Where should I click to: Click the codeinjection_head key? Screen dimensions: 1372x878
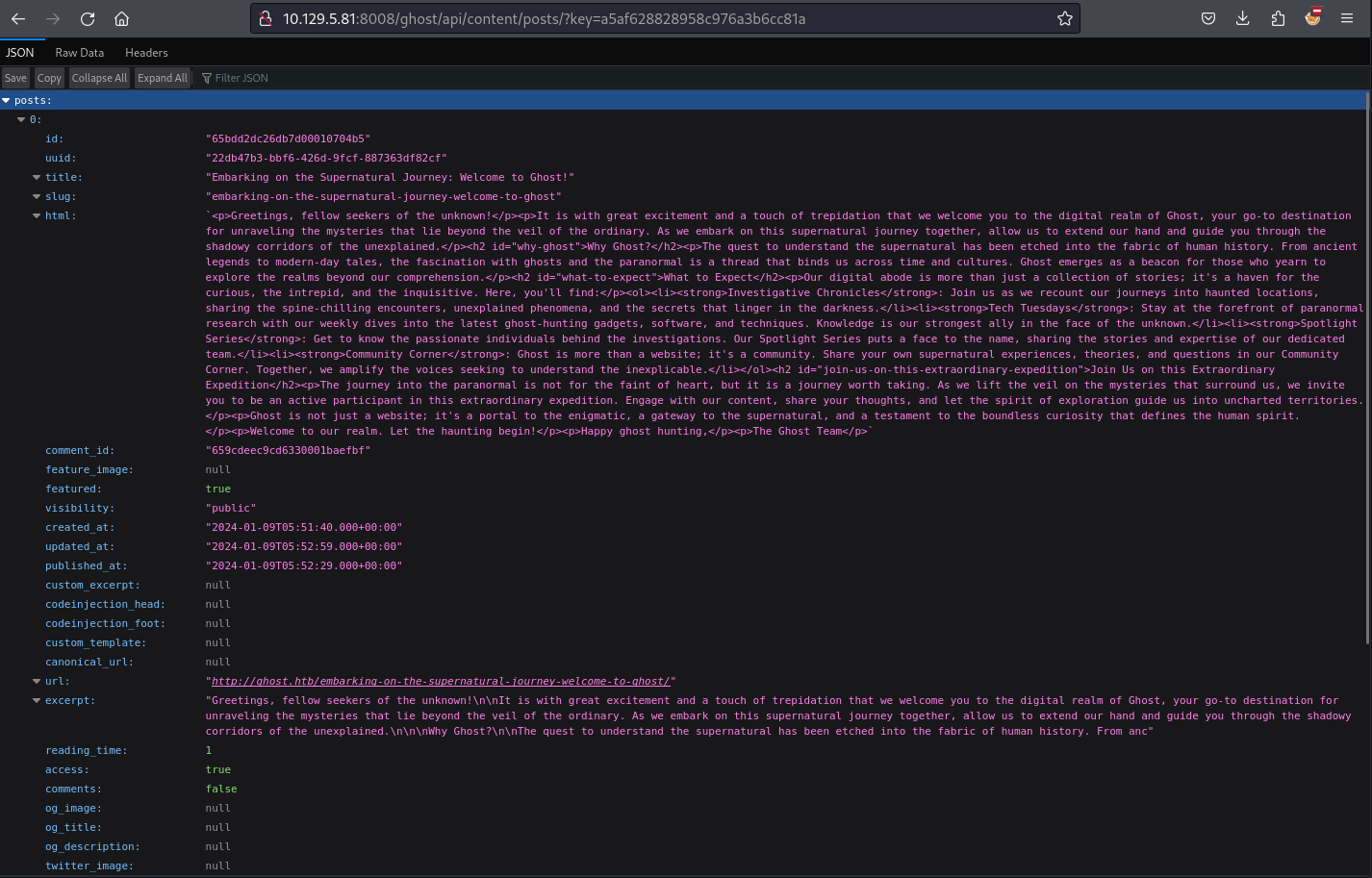(105, 604)
